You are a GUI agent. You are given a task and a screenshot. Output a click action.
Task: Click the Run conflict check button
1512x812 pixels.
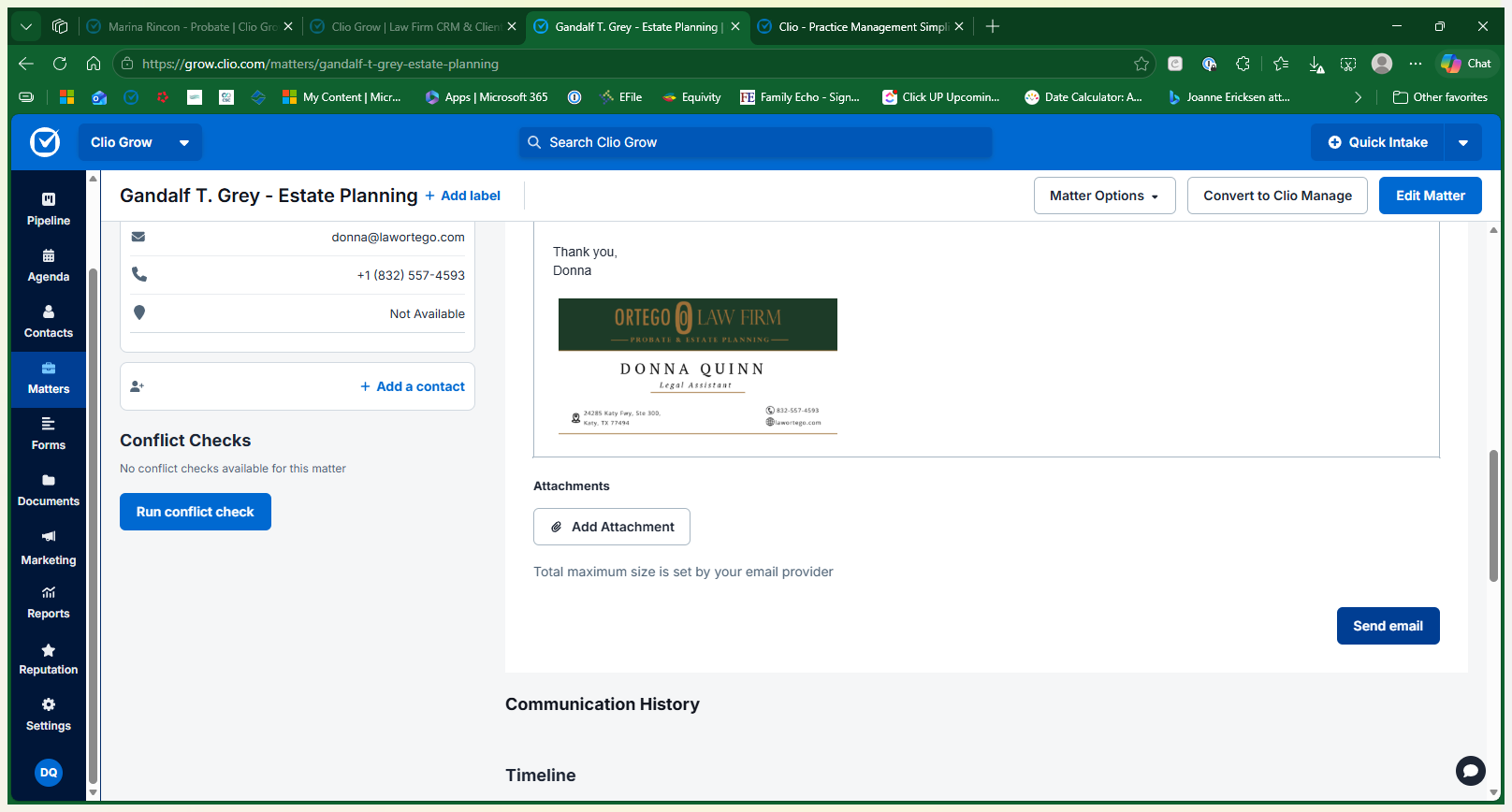point(196,512)
